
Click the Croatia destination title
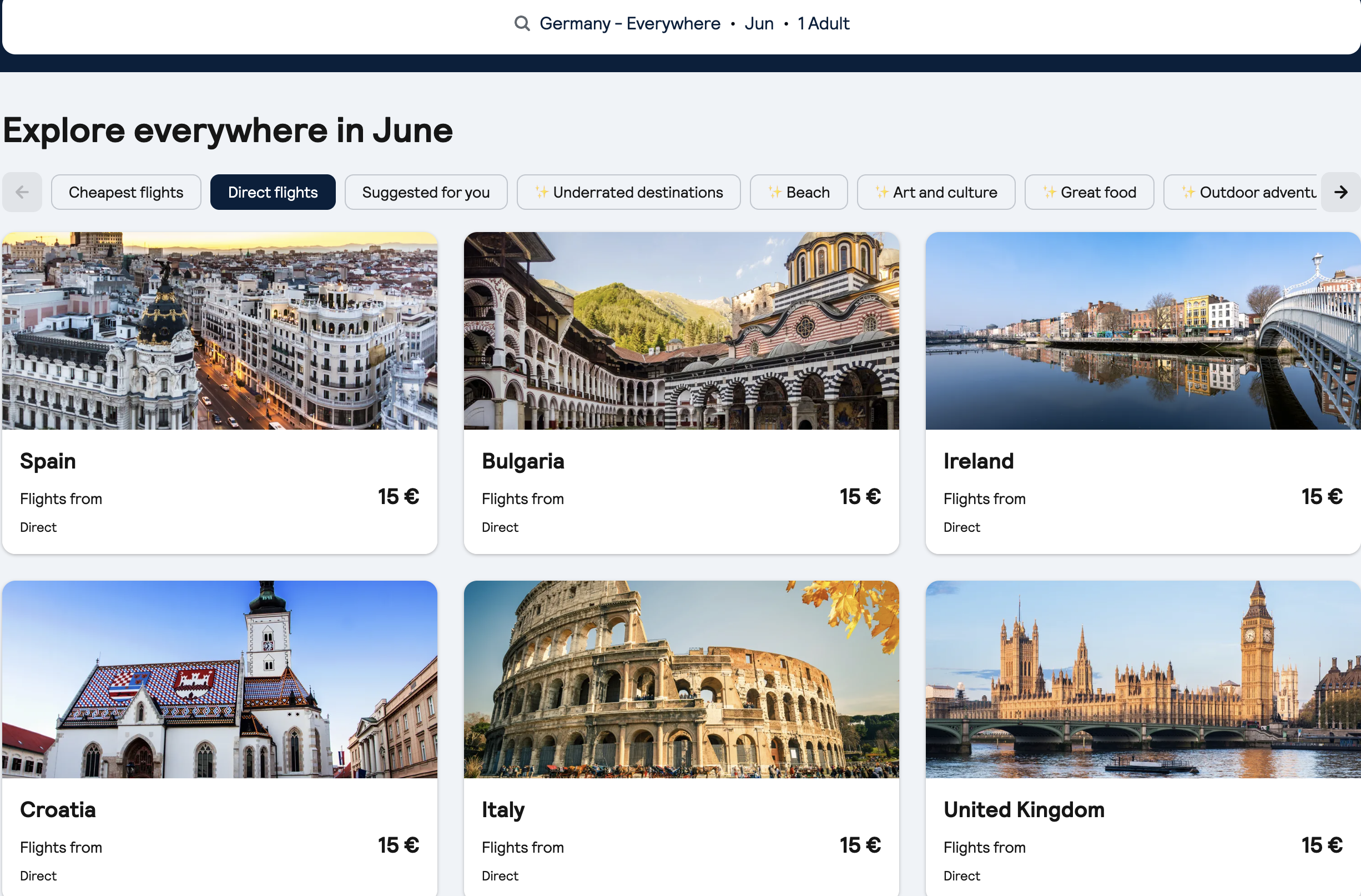point(58,809)
